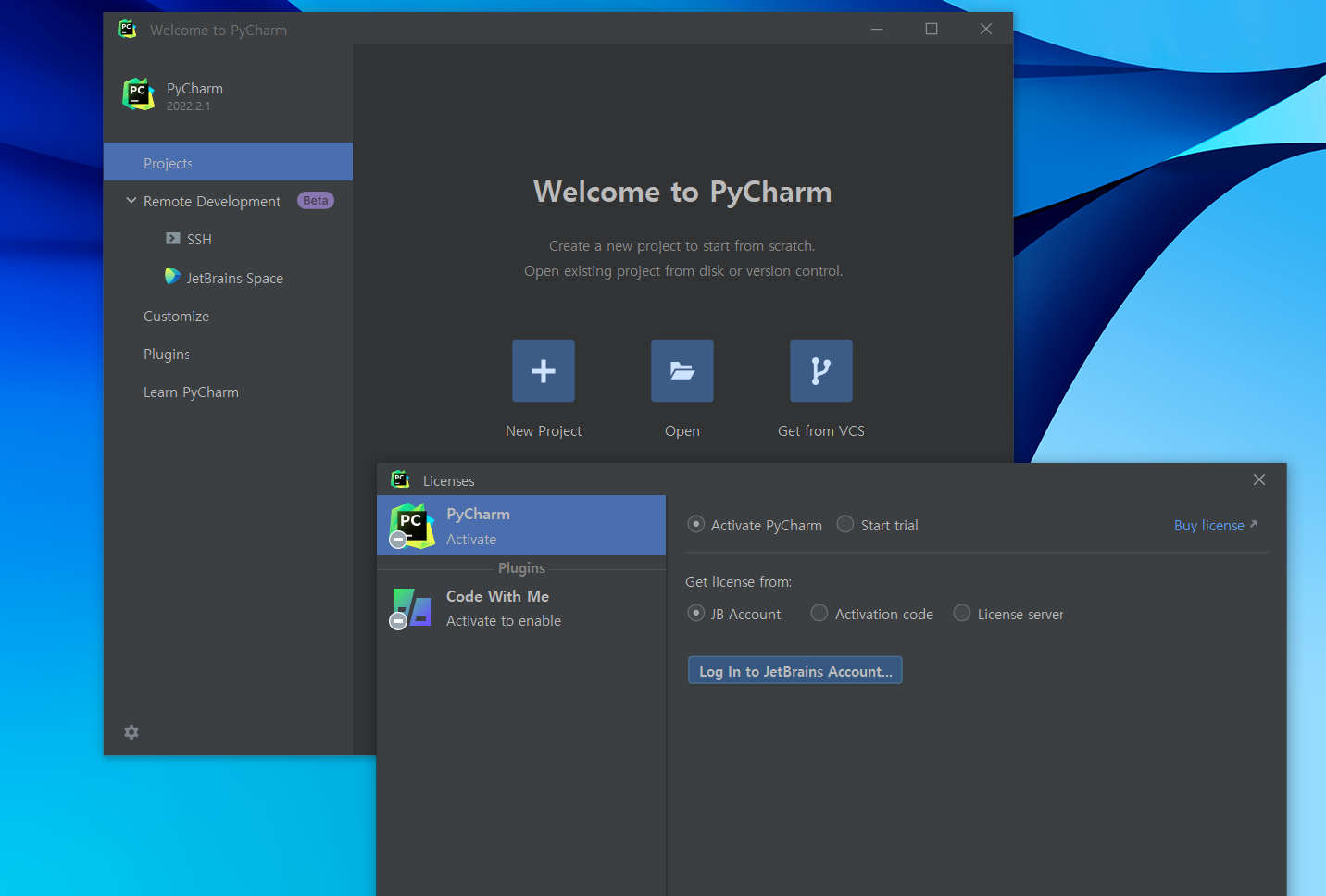
Task: Minimize the Welcome to PyCharm window
Action: pyautogui.click(x=877, y=29)
